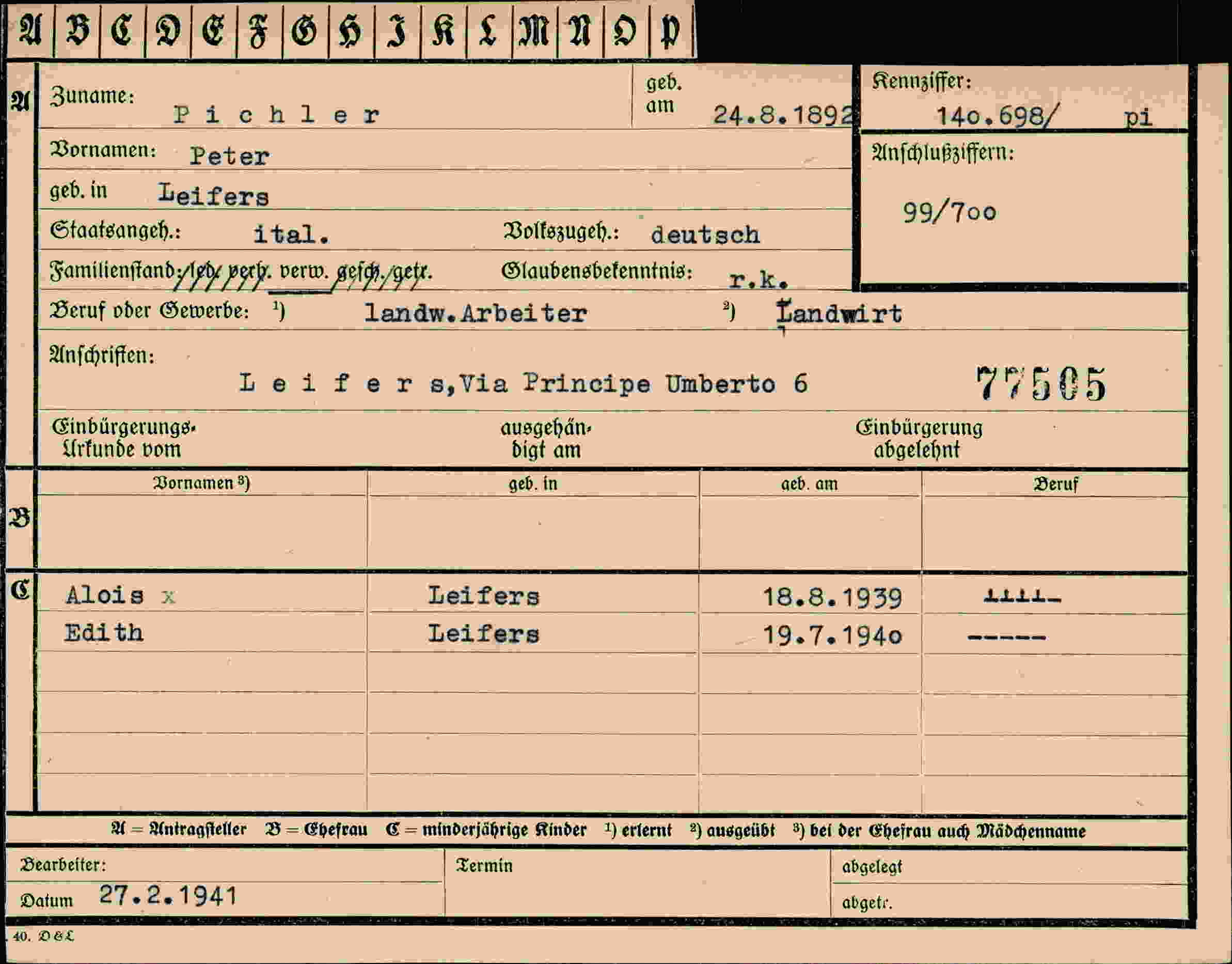1232x964 pixels.
Task: Select the Fraktur letter C index tab
Action: click(122, 29)
